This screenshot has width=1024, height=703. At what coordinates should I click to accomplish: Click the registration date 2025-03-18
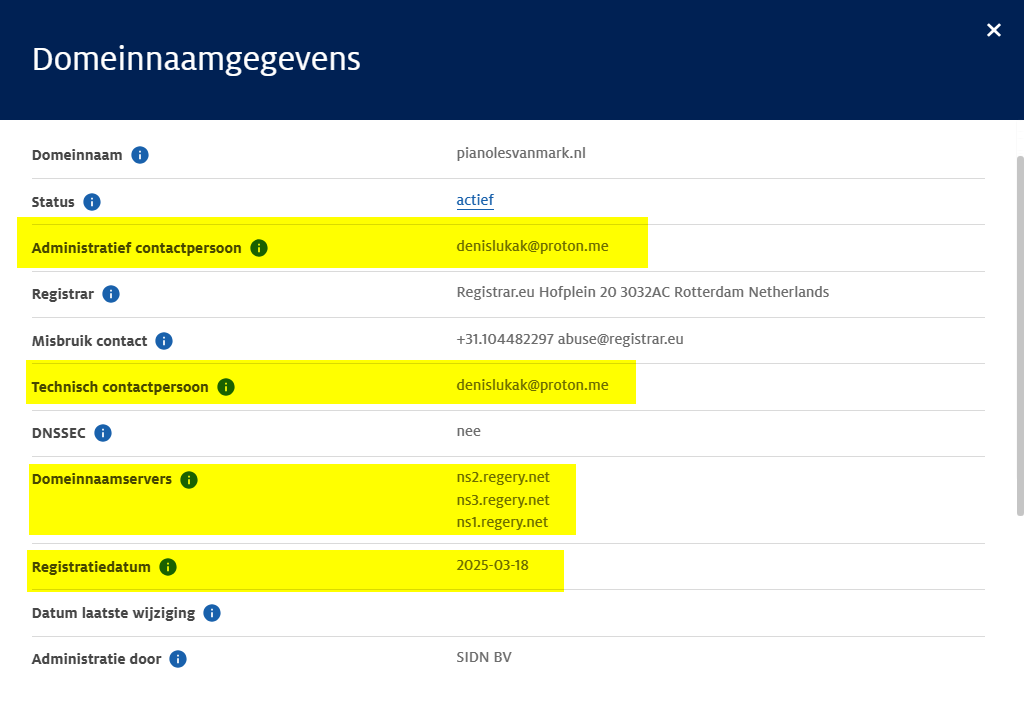[x=492, y=565]
